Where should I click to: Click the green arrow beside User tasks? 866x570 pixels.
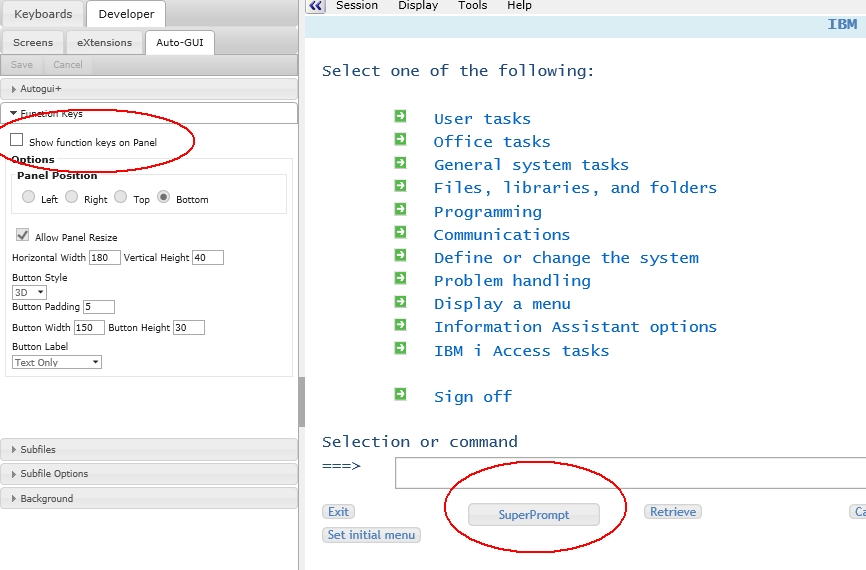pyautogui.click(x=400, y=116)
